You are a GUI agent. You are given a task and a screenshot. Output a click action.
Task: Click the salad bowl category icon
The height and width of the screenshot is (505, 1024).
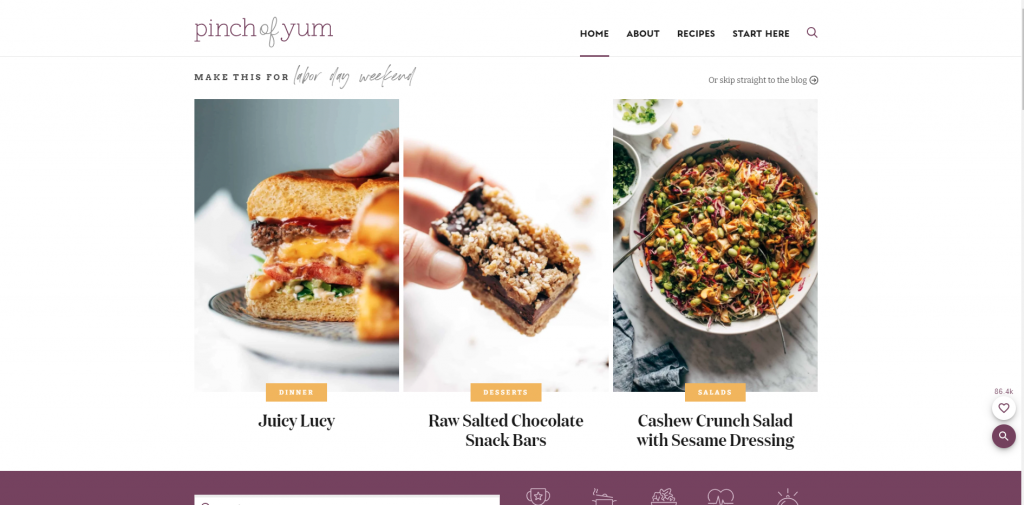click(x=664, y=496)
